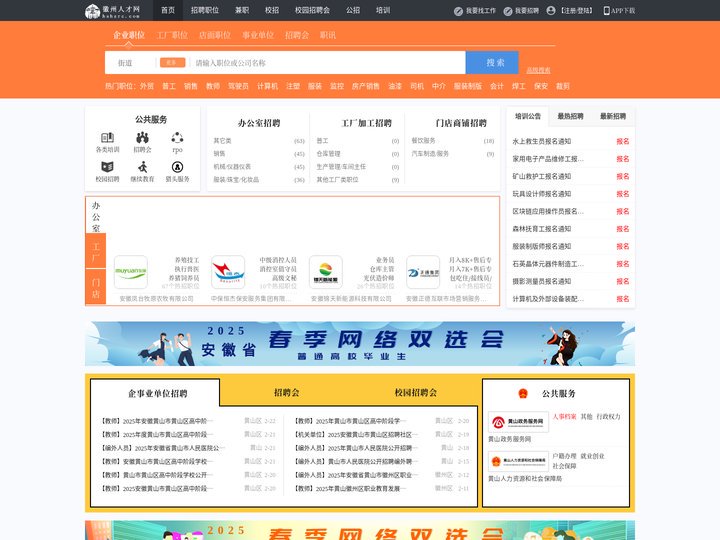Open 招聘职位 in top navigation
The image size is (720, 540).
pyautogui.click(x=205, y=10)
